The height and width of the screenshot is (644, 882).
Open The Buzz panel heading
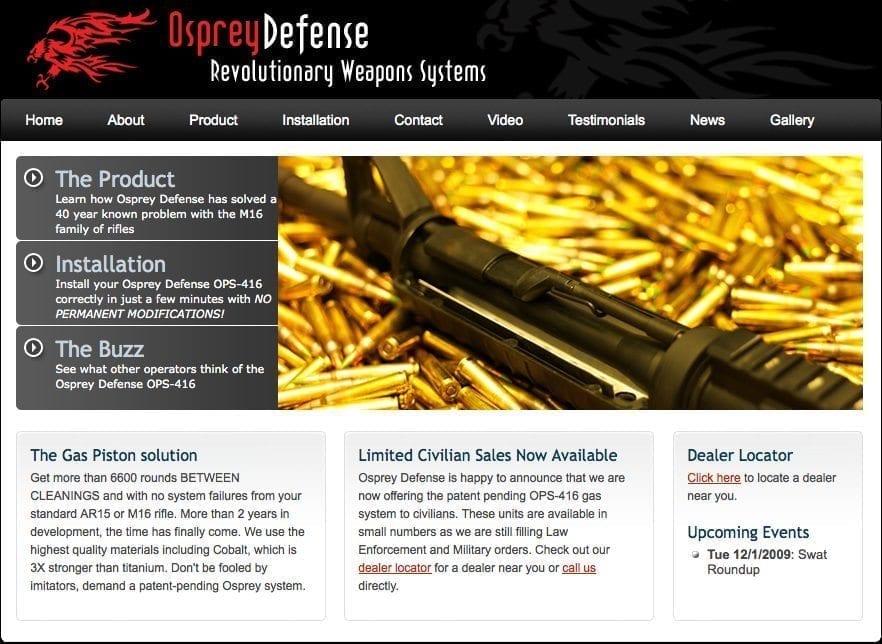[x=100, y=349]
